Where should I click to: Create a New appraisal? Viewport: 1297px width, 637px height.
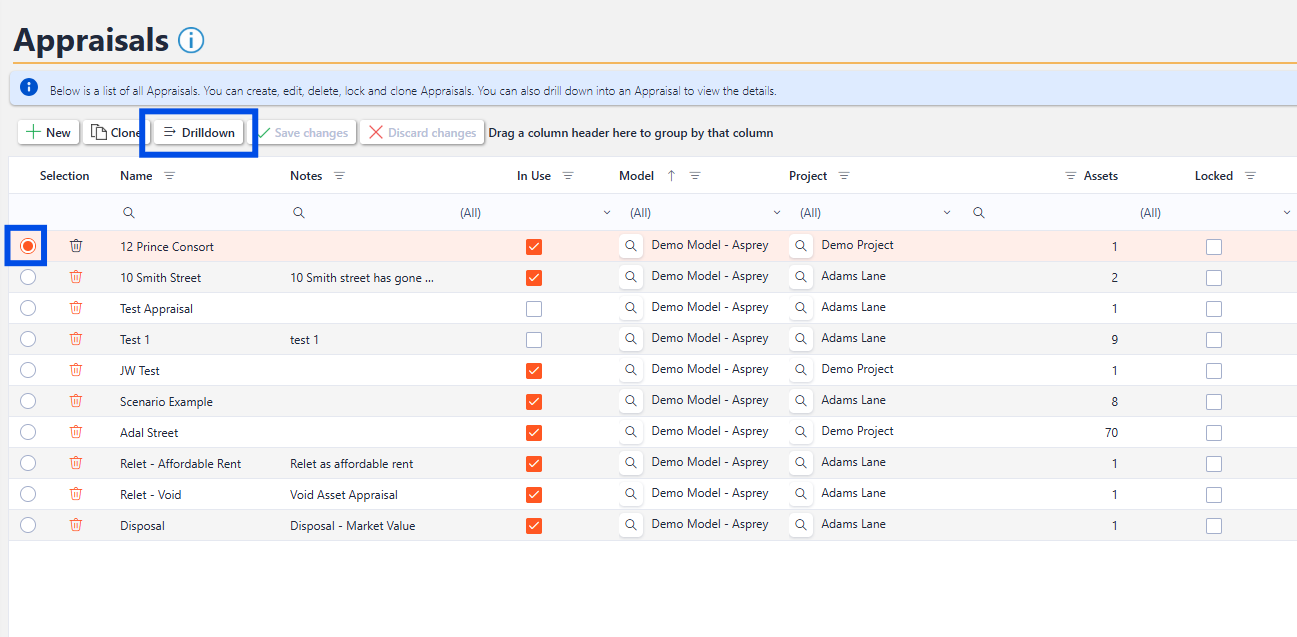tap(48, 133)
